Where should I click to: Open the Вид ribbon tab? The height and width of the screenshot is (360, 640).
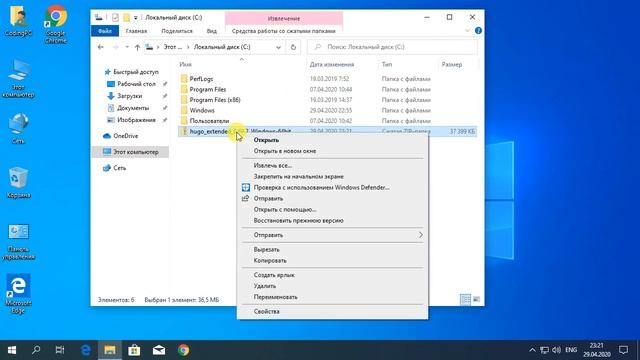pos(211,31)
